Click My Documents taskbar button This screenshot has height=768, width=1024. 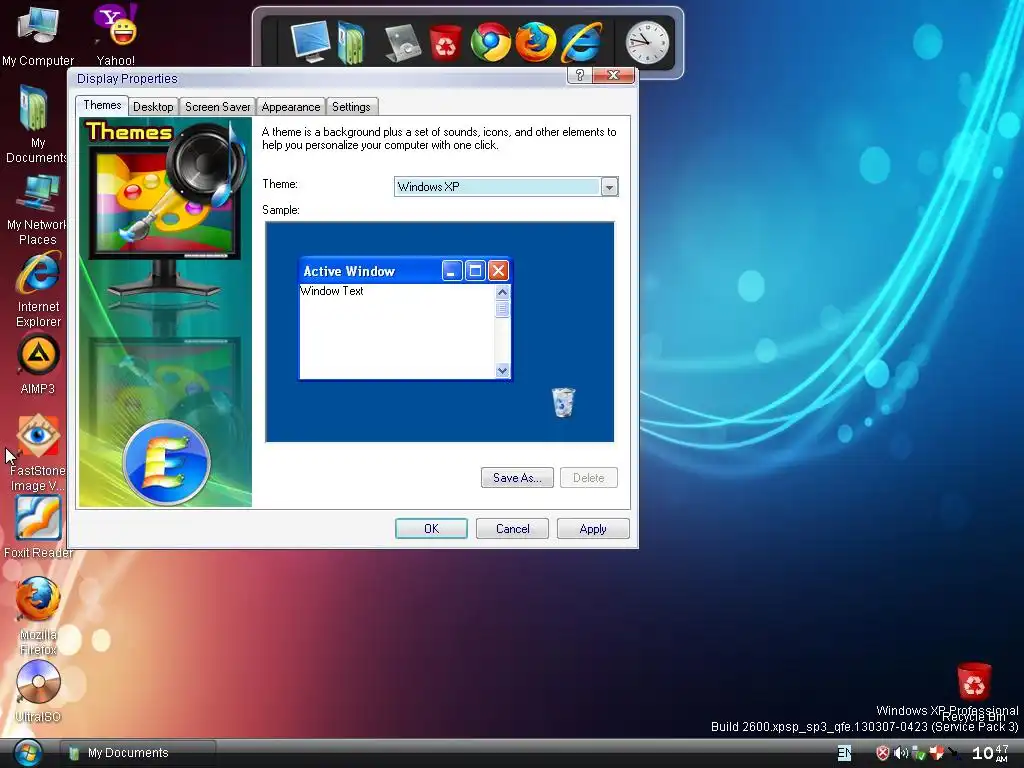tap(137, 753)
